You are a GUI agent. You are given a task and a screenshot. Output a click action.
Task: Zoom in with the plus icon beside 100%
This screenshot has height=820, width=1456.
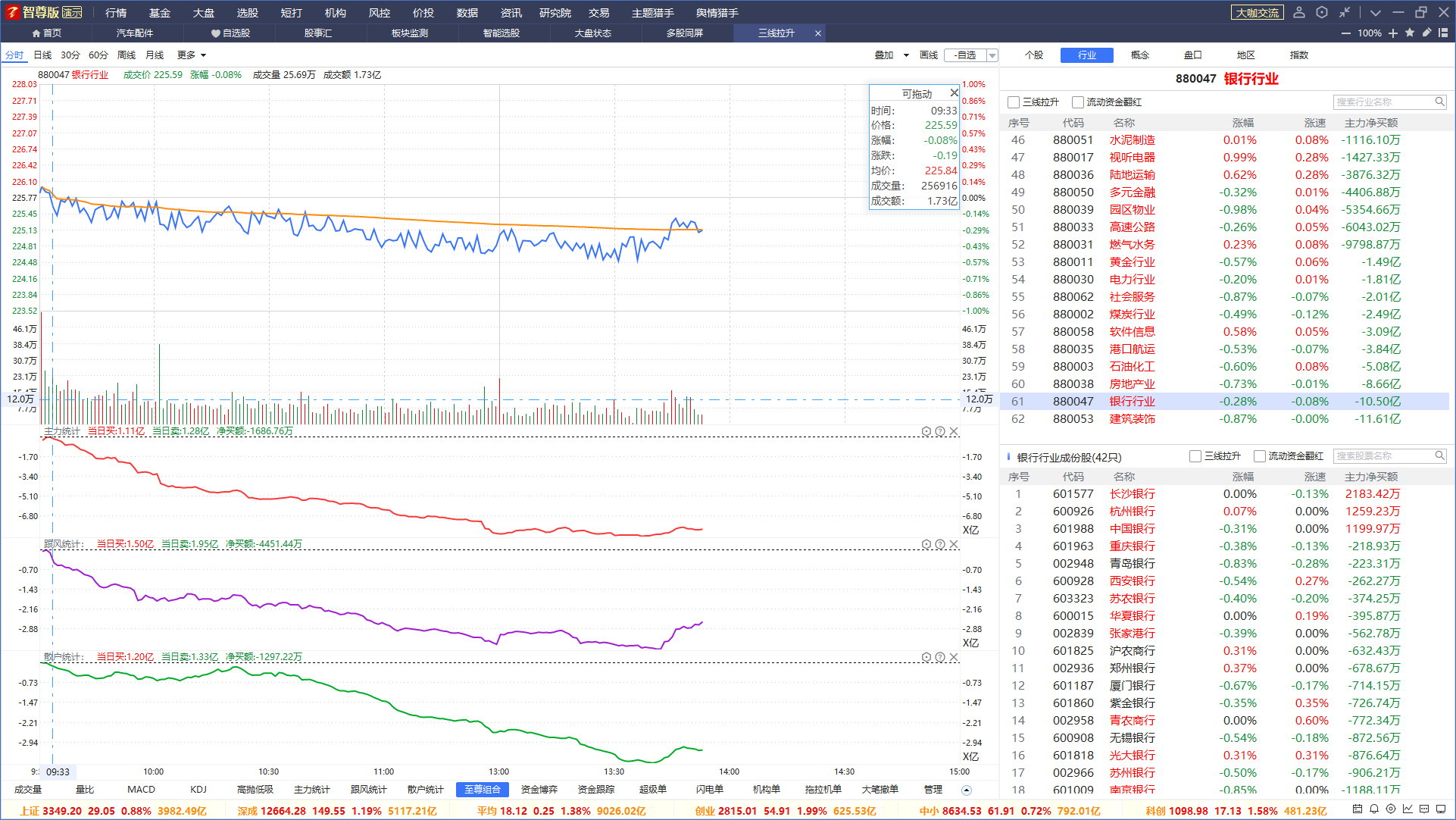[x=1393, y=33]
